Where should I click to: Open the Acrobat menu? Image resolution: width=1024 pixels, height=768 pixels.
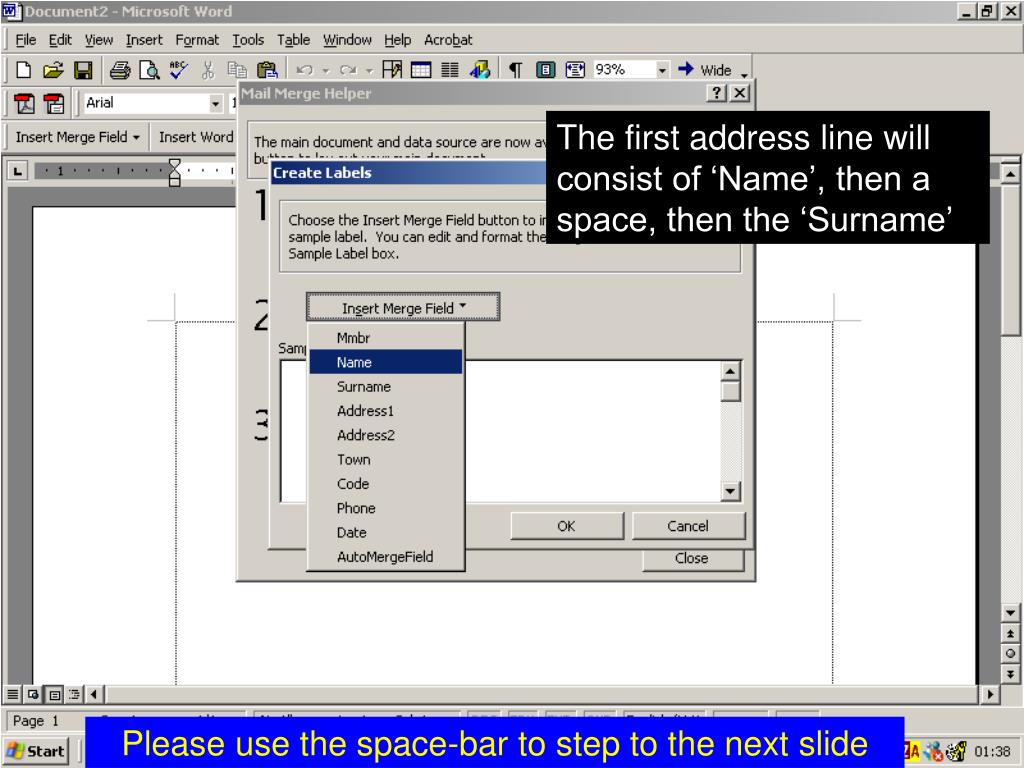pyautogui.click(x=448, y=40)
